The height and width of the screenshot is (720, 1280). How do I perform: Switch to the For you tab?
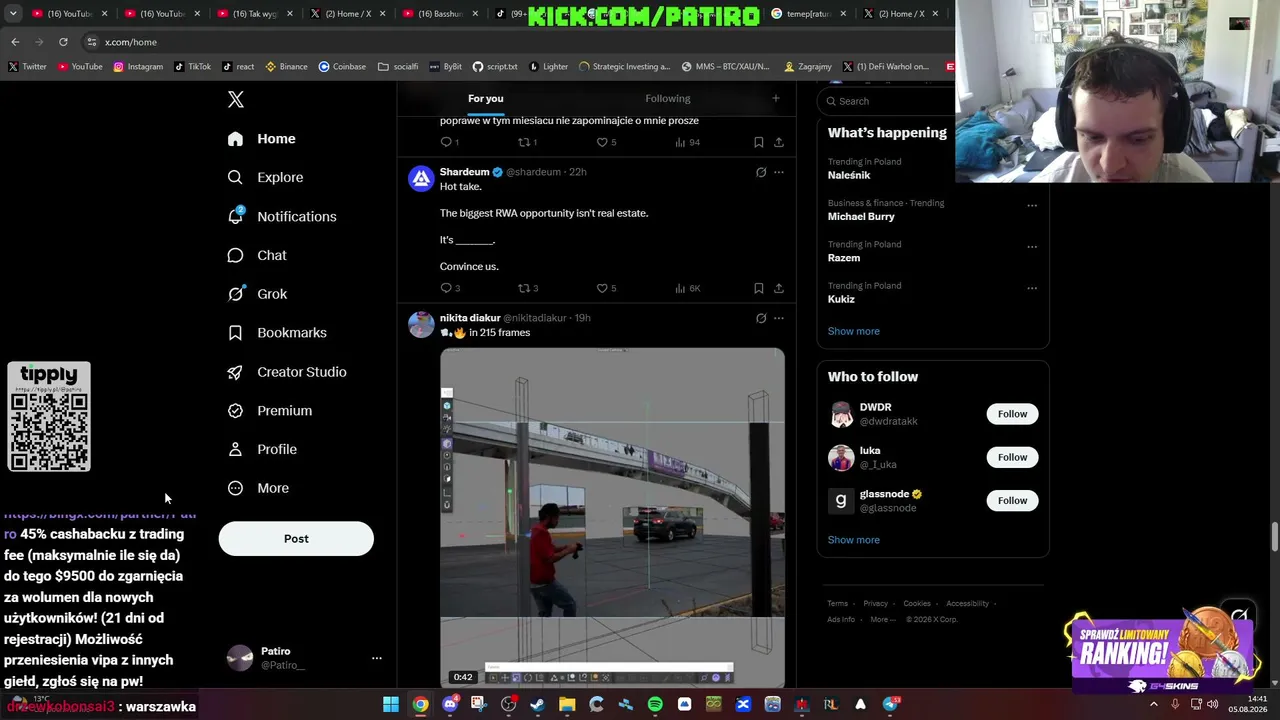pos(486,98)
